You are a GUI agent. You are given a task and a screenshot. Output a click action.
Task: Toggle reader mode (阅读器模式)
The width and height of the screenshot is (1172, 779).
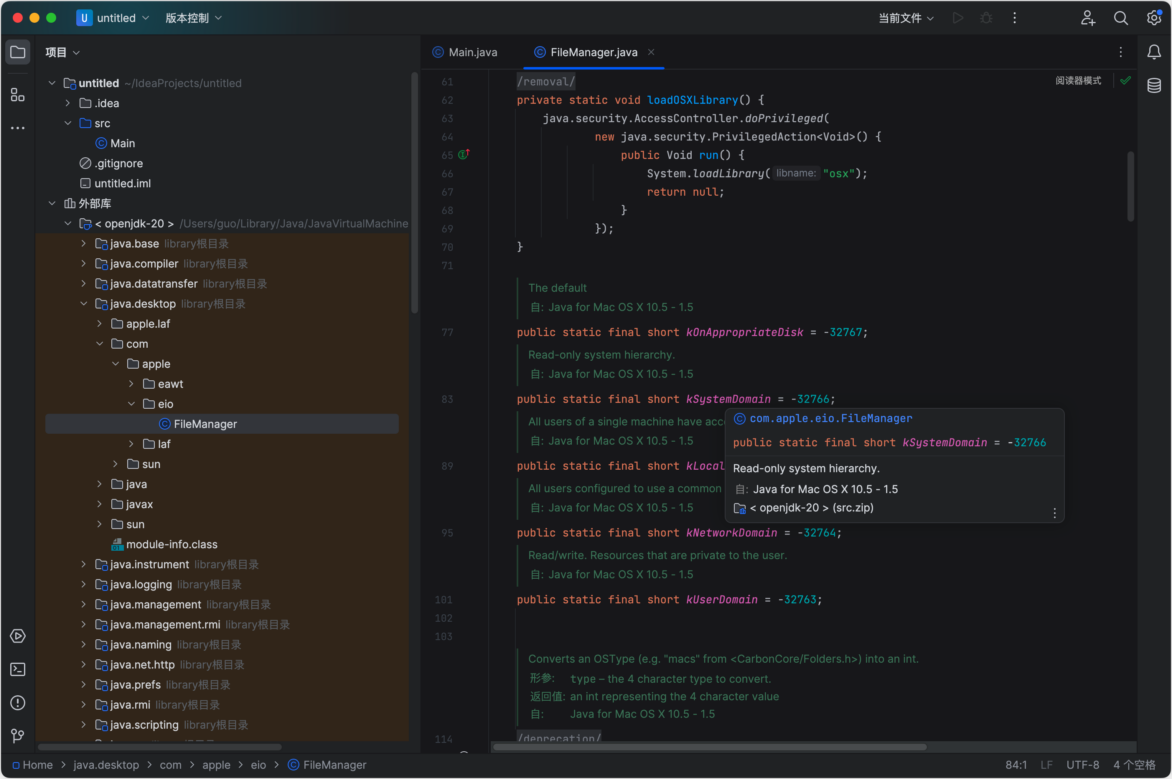click(1078, 81)
